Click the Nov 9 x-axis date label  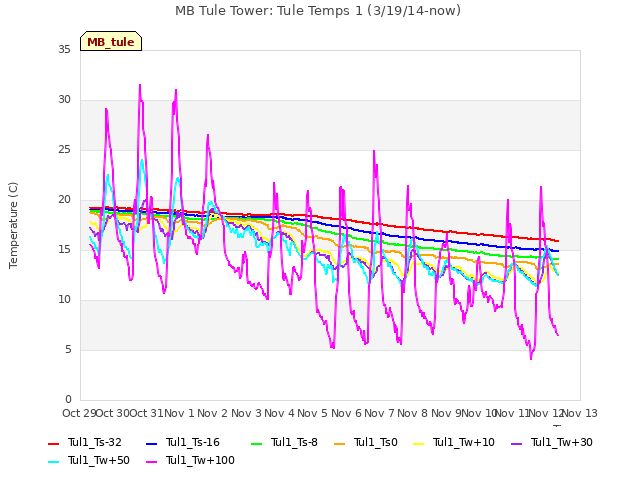446,413
